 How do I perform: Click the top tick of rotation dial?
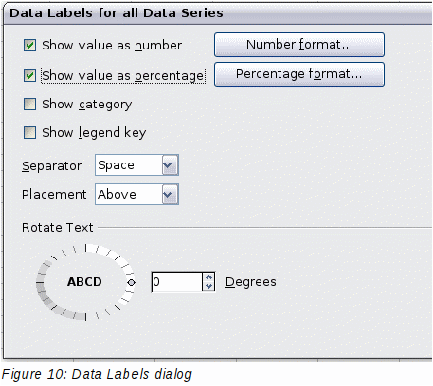tap(85, 248)
